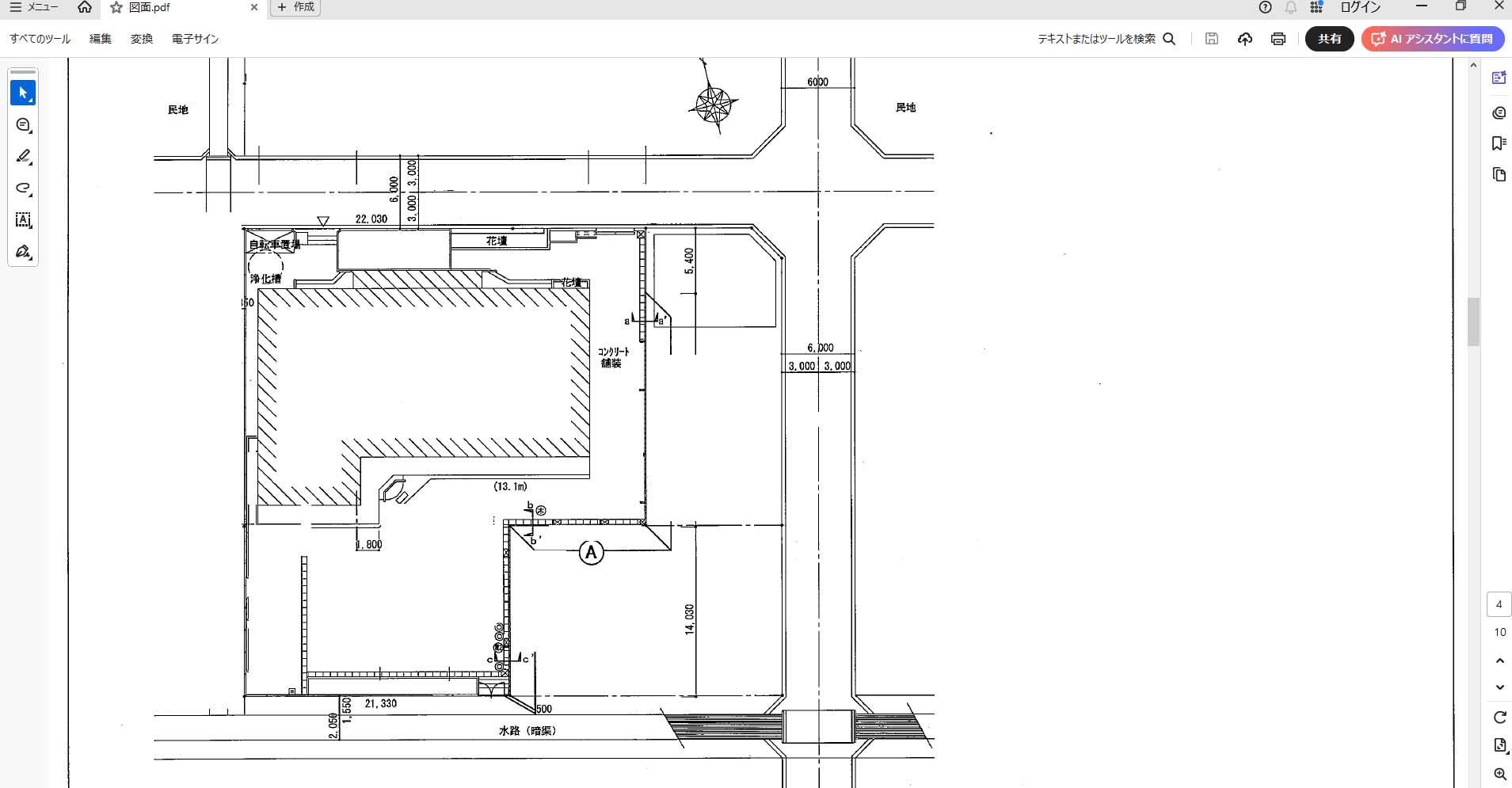
Task: Go to the next page arrow
Action: click(1499, 687)
